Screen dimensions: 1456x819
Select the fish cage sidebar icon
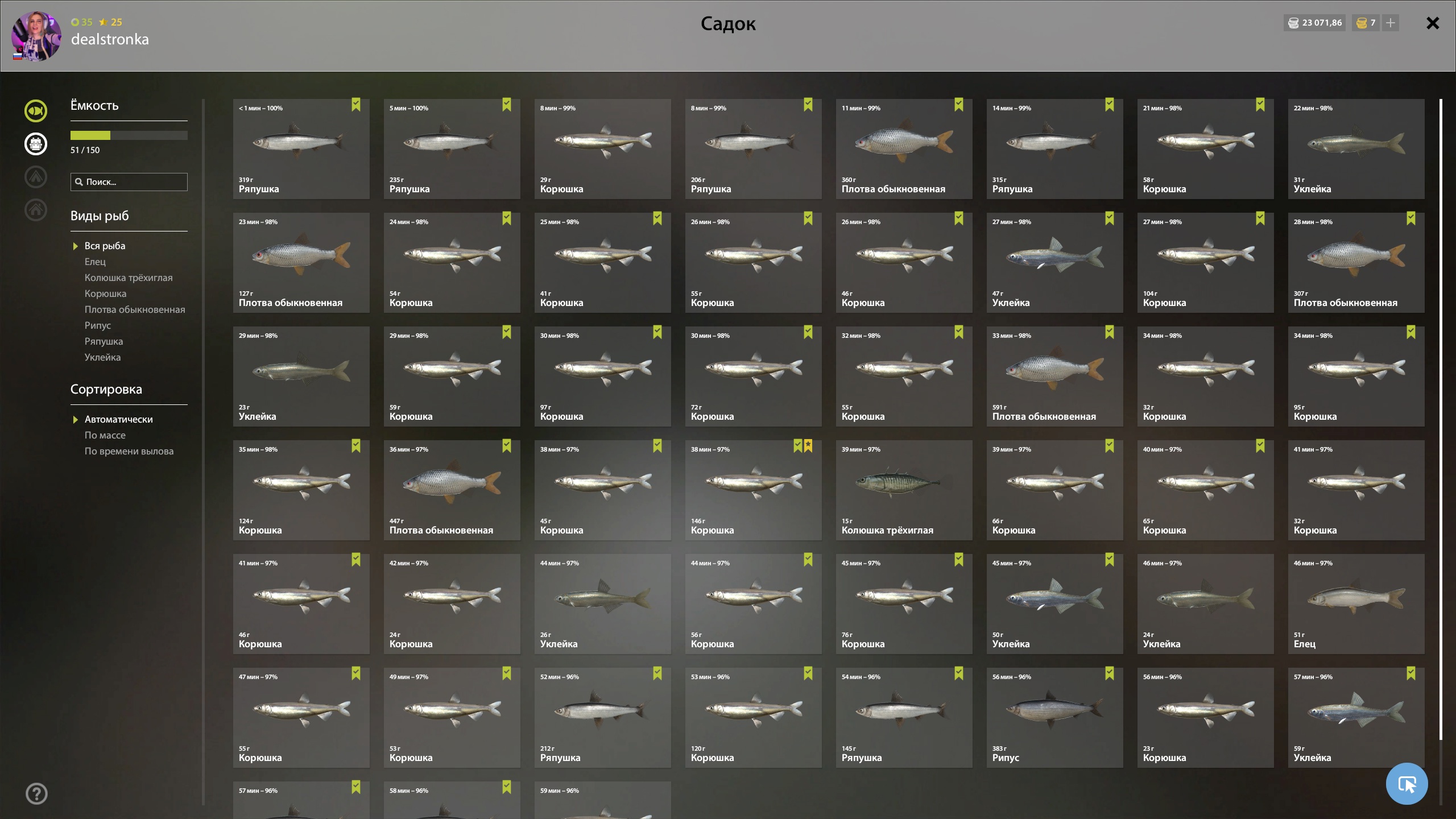click(35, 144)
